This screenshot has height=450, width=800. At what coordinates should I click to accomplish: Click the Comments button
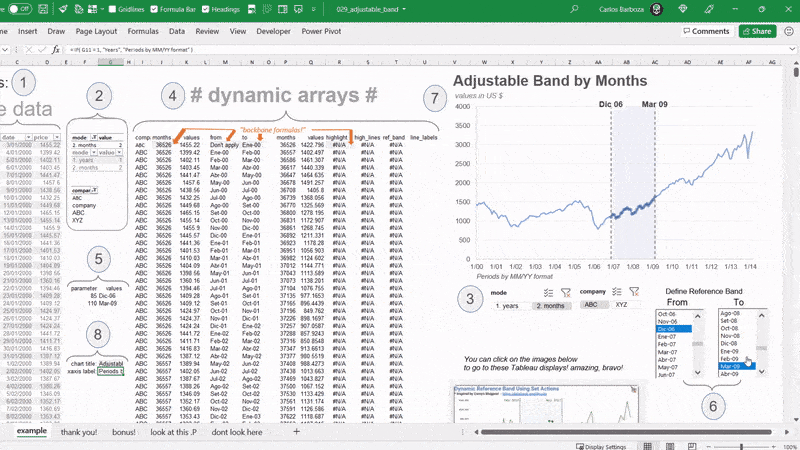pyautogui.click(x=707, y=31)
